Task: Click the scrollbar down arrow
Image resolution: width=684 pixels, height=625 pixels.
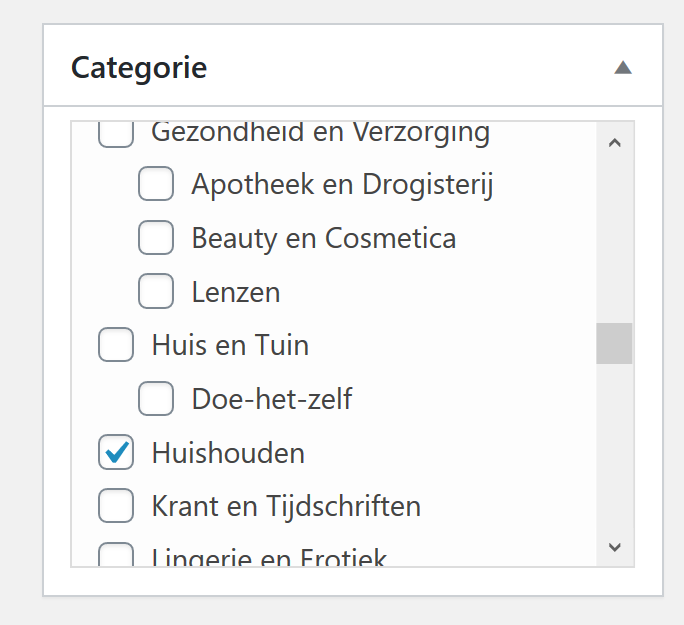Action: click(614, 546)
